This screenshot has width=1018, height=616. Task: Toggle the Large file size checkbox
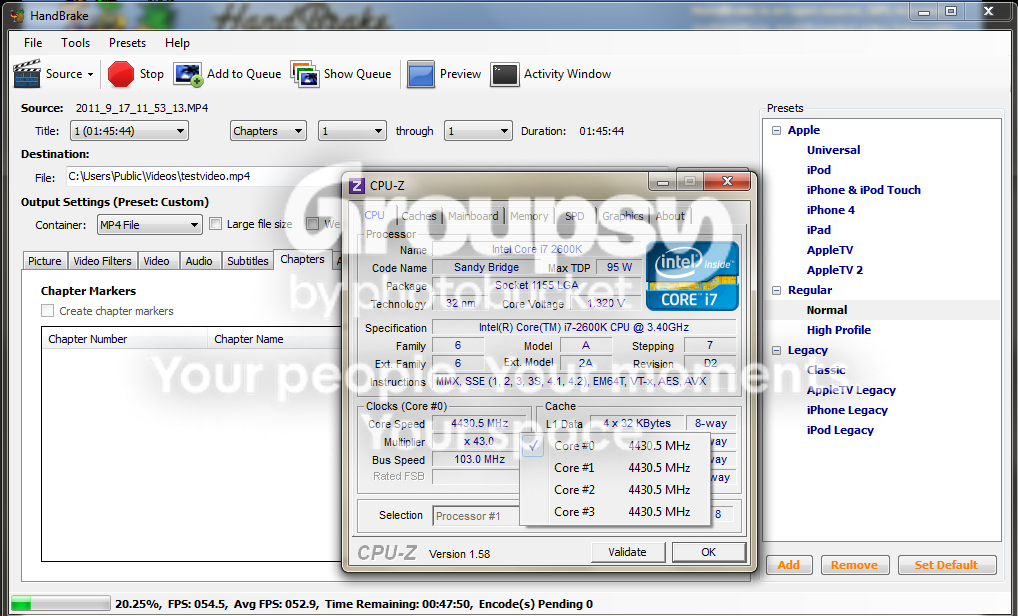pyautogui.click(x=216, y=224)
